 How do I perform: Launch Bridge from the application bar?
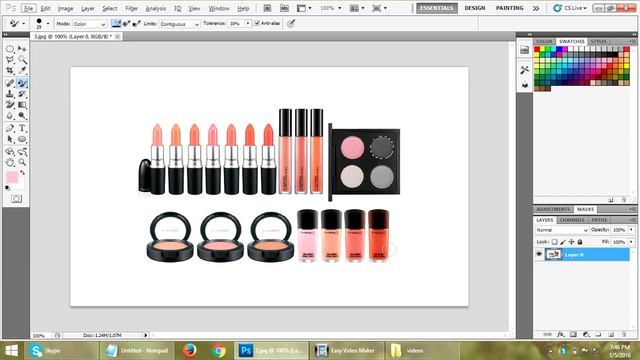click(267, 8)
